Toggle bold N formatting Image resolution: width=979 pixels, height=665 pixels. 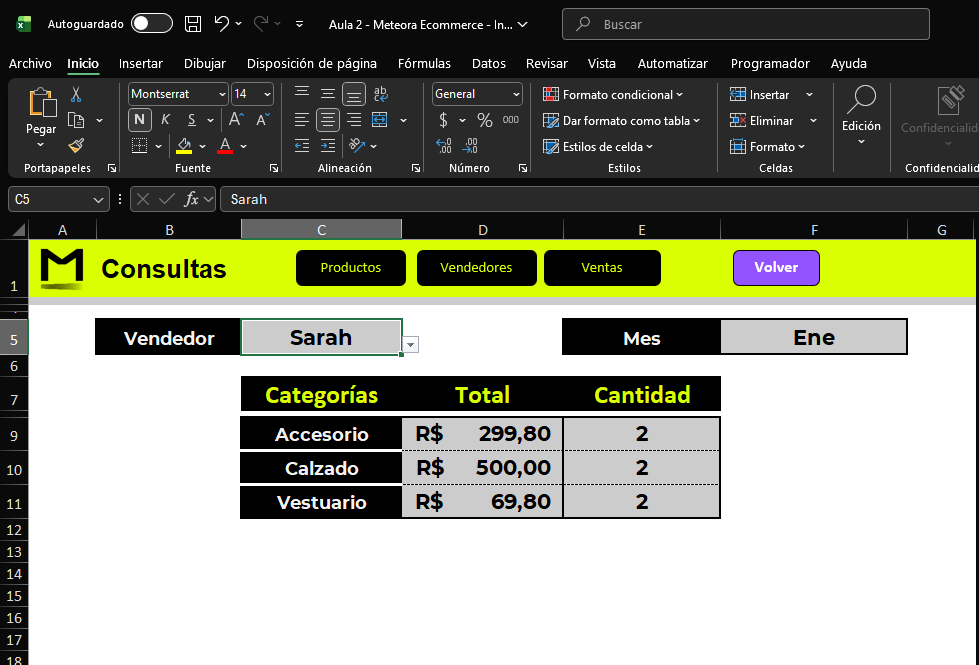point(140,119)
